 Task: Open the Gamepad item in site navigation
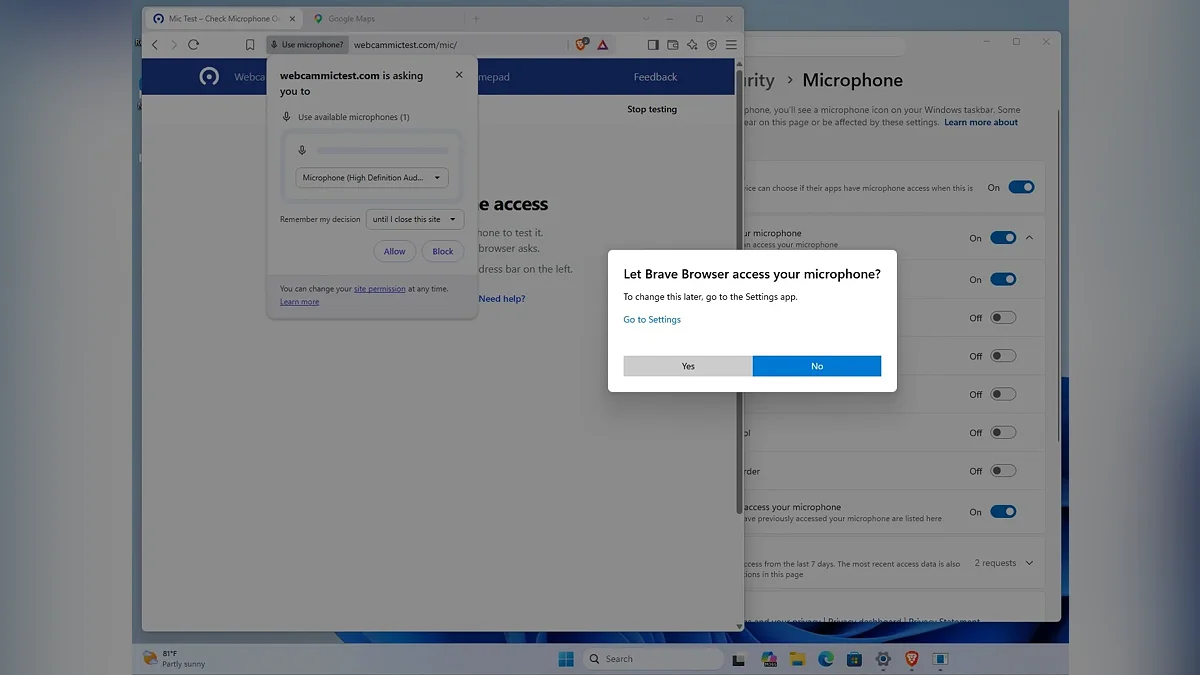click(x=494, y=77)
